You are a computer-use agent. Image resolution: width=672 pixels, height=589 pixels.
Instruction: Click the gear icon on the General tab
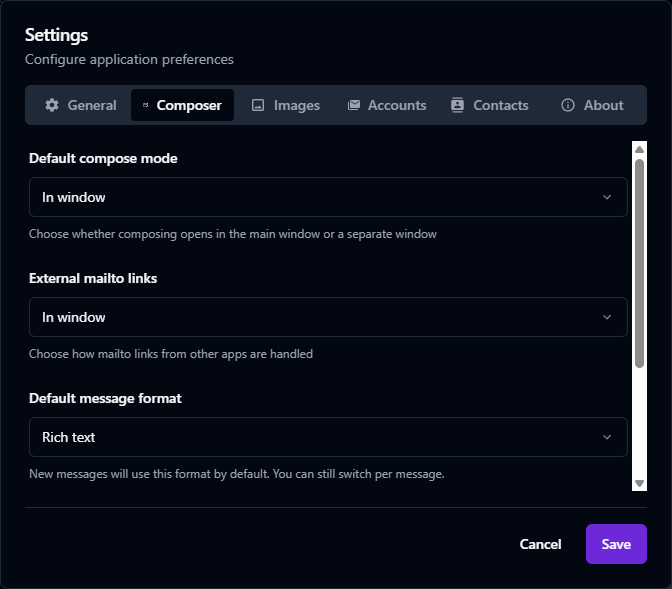tap(52, 105)
